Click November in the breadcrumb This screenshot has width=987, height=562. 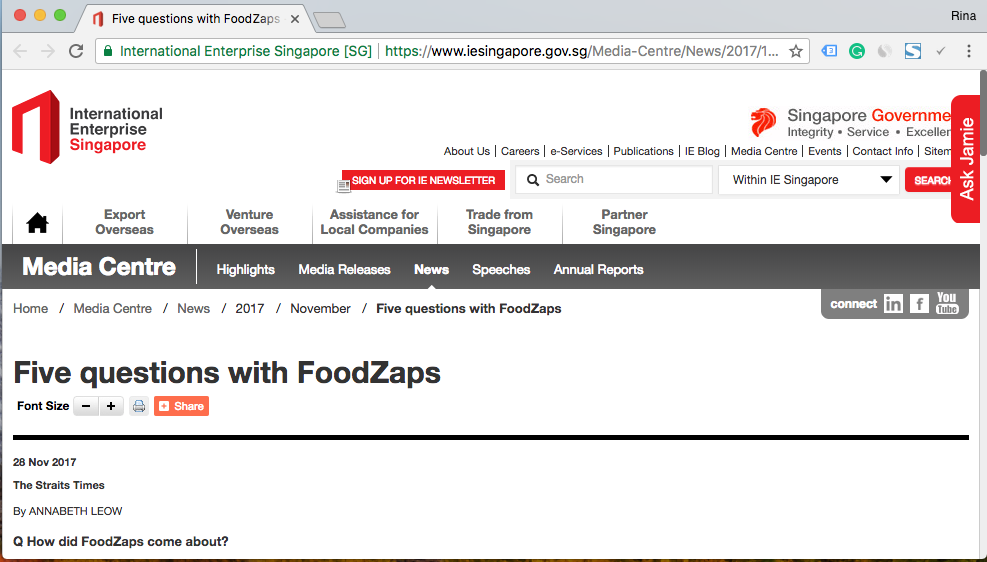(x=320, y=308)
